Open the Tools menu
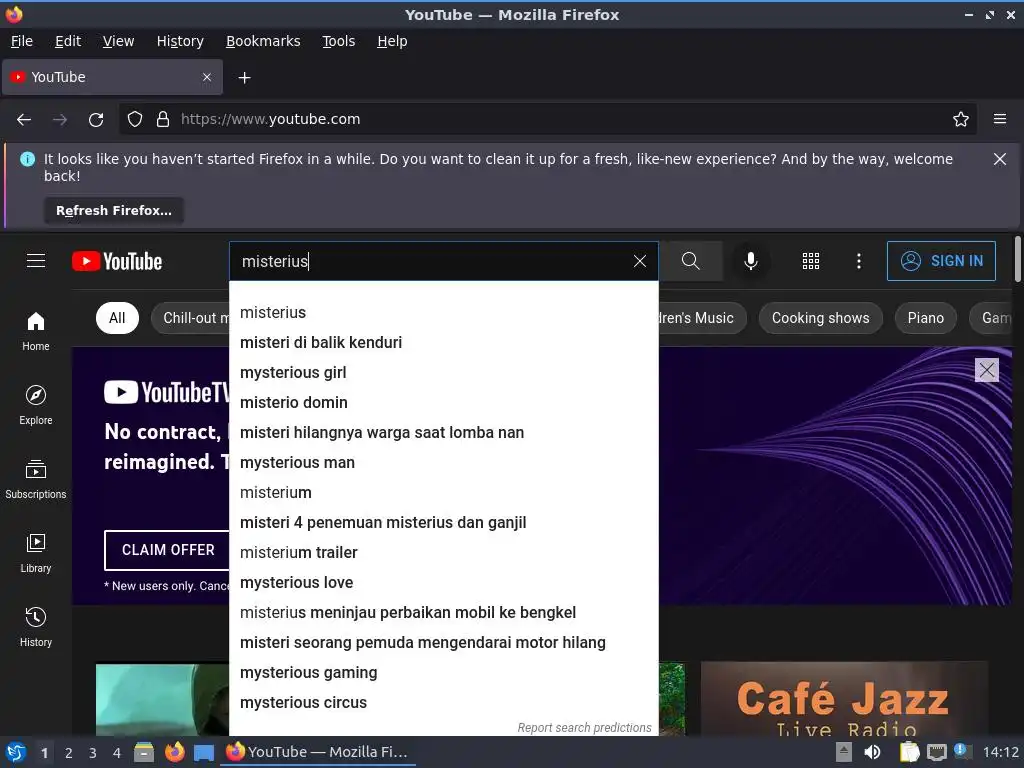The image size is (1024, 768). (x=338, y=41)
